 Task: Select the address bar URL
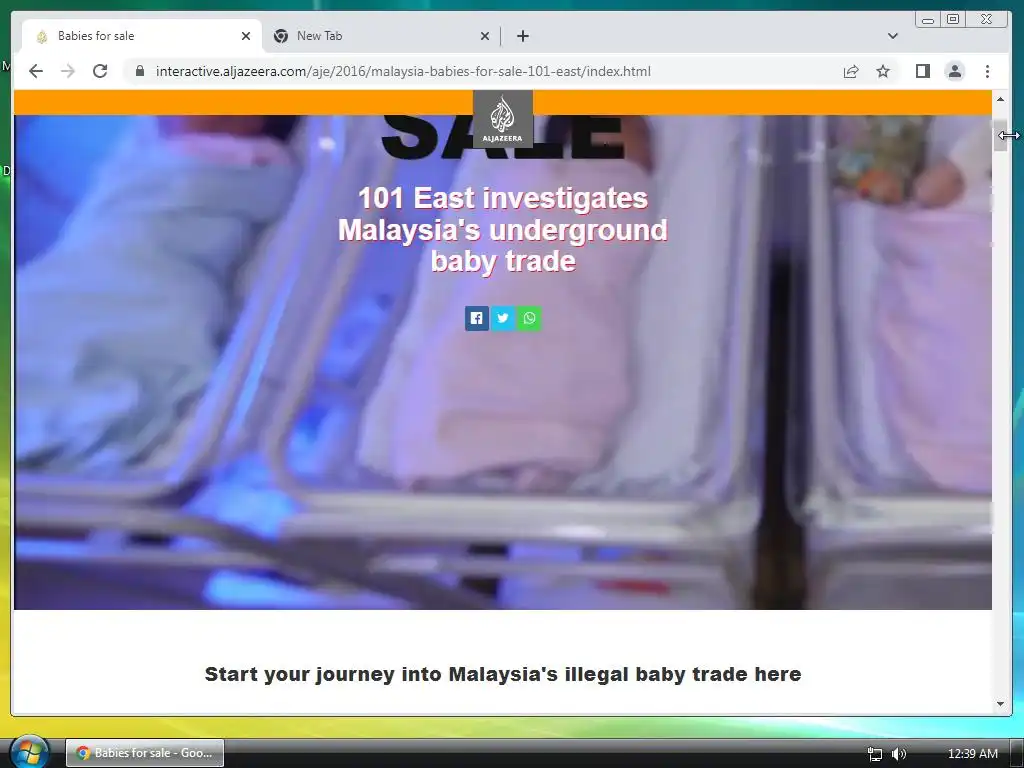coord(403,71)
